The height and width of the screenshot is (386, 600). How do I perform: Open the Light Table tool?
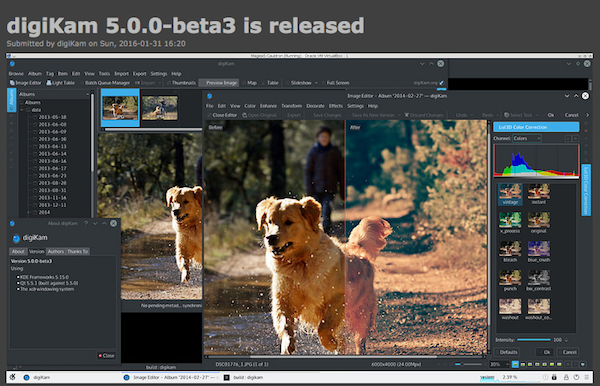tap(60, 83)
